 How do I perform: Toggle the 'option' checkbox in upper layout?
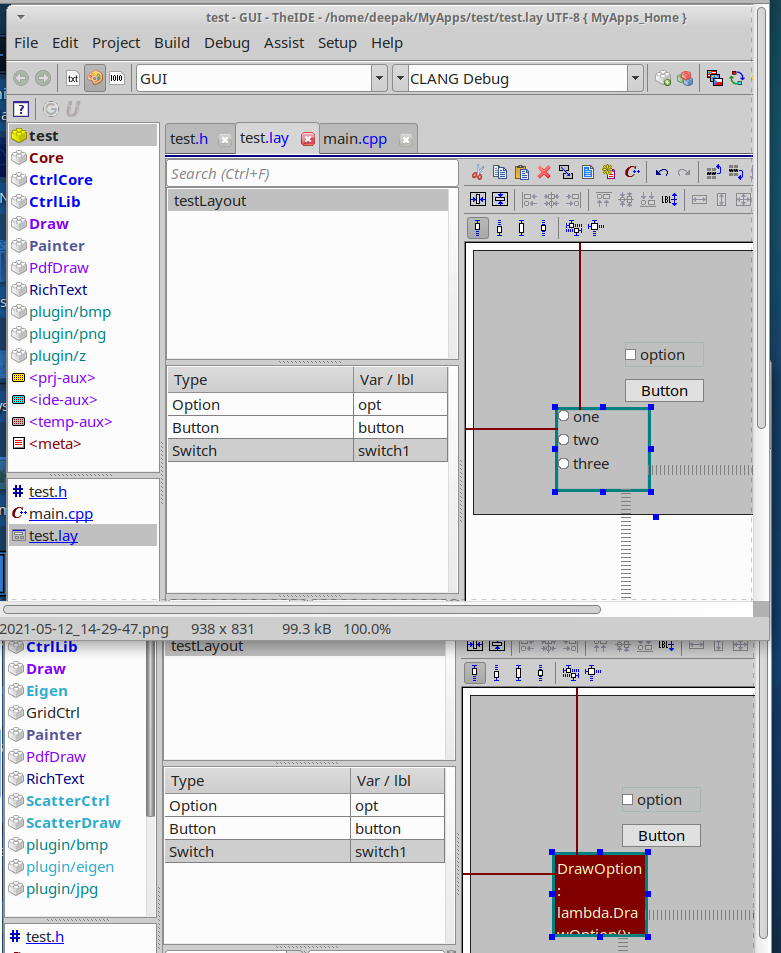click(x=630, y=355)
